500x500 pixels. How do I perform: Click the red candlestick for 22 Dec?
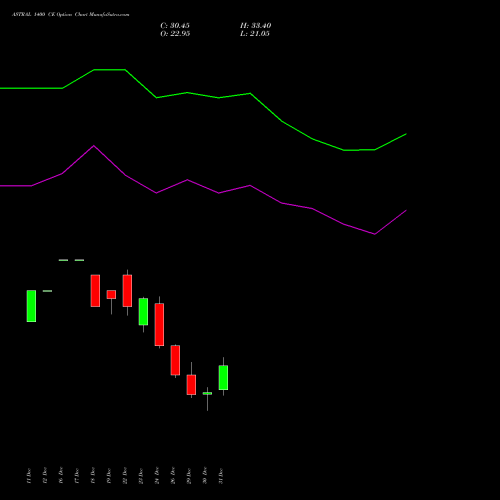tap(127, 291)
